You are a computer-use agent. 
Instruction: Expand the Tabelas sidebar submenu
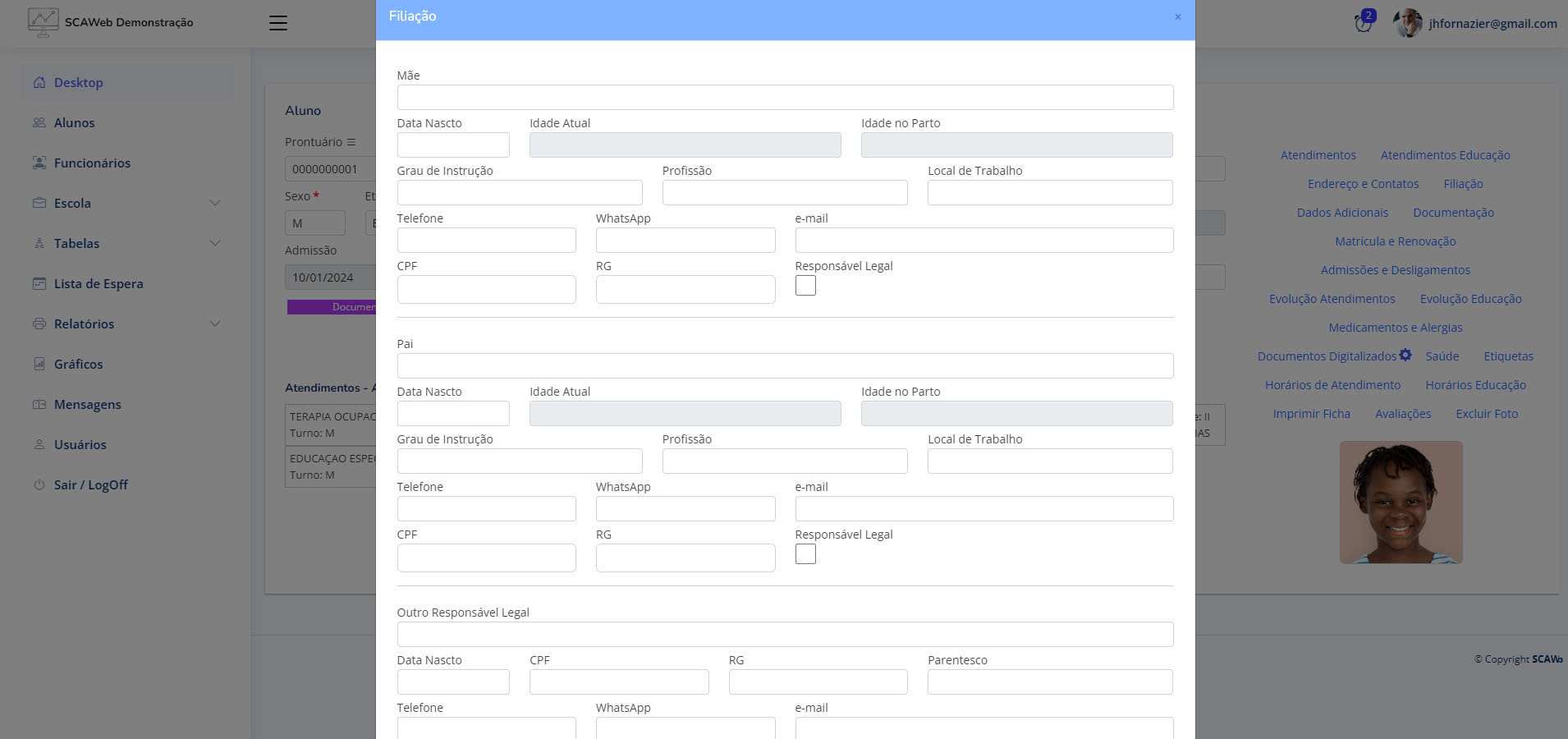click(x=215, y=244)
